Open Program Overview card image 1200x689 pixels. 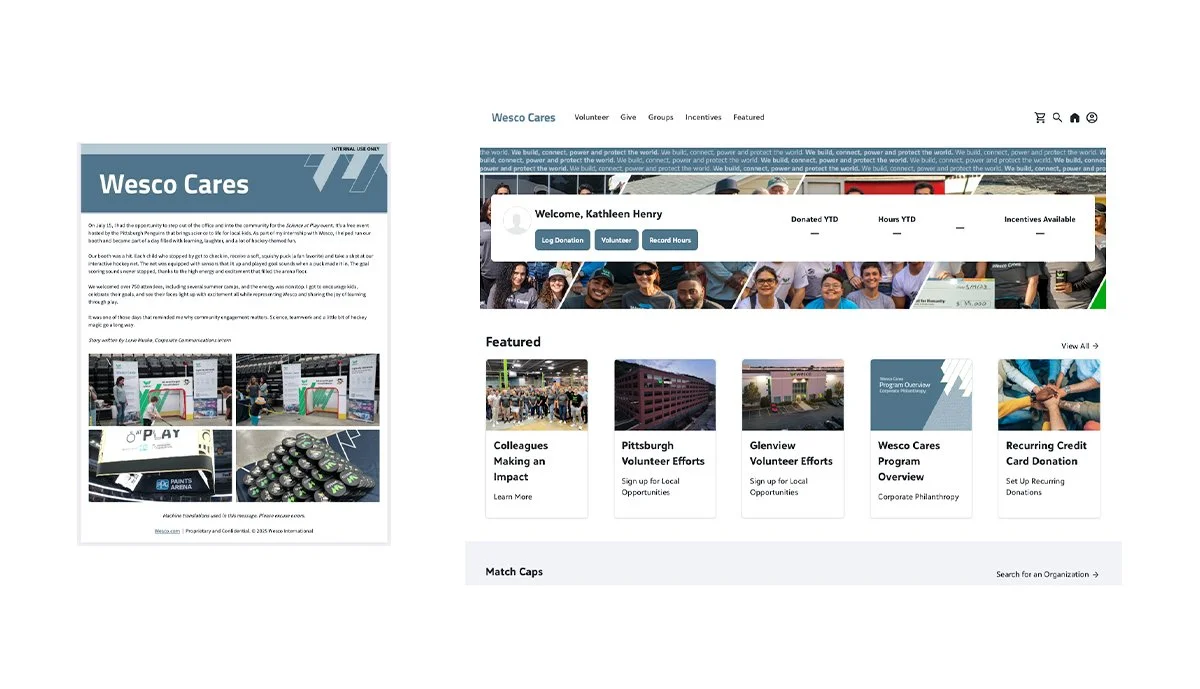click(921, 395)
